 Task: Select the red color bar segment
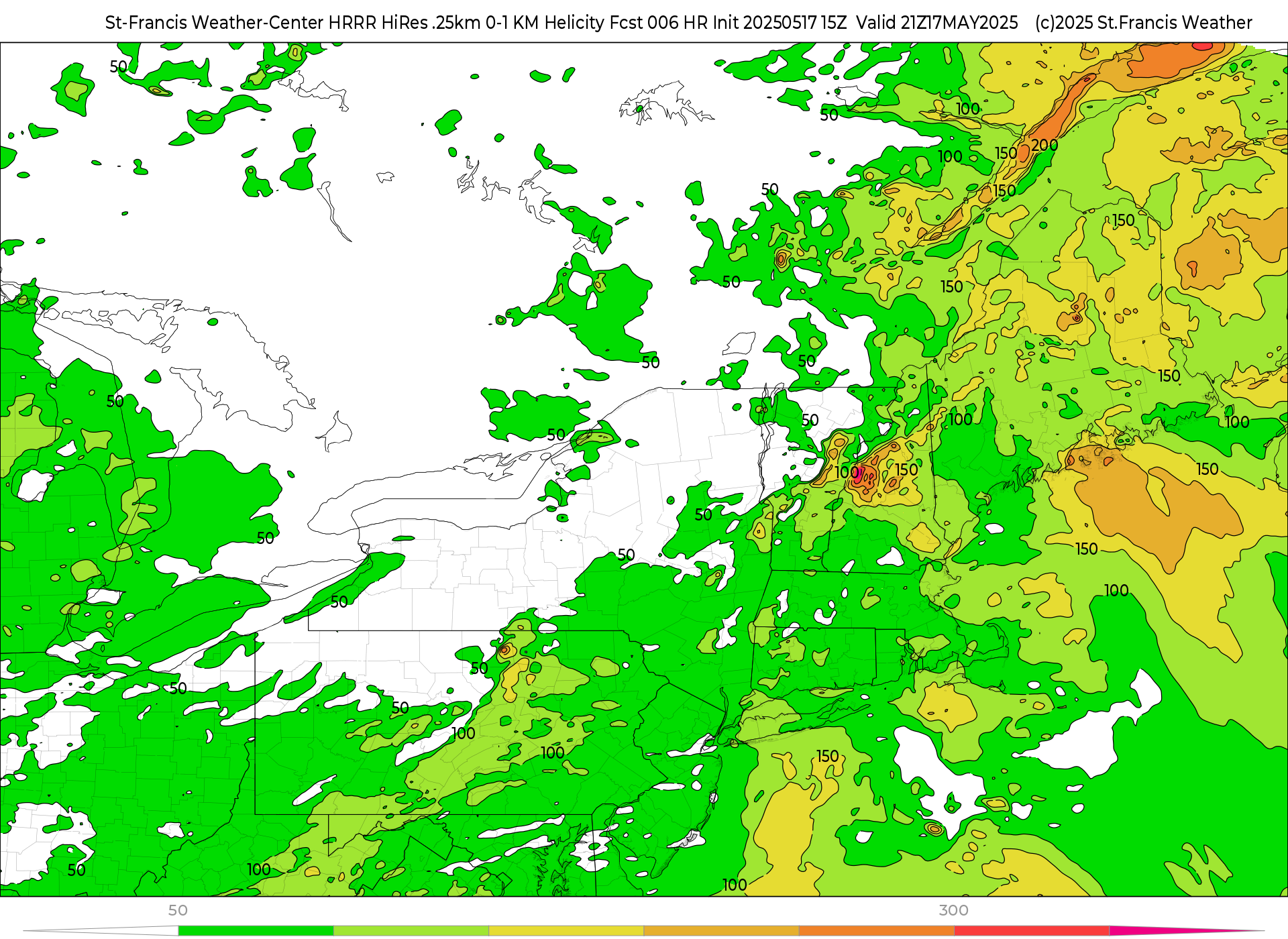[x=1032, y=931]
